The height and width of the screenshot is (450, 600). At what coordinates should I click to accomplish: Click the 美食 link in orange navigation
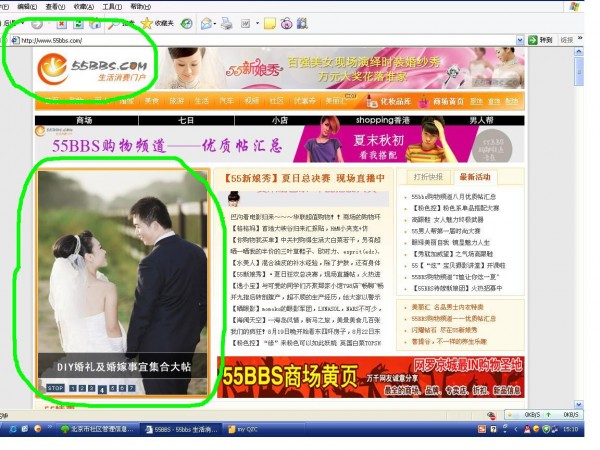coord(152,101)
